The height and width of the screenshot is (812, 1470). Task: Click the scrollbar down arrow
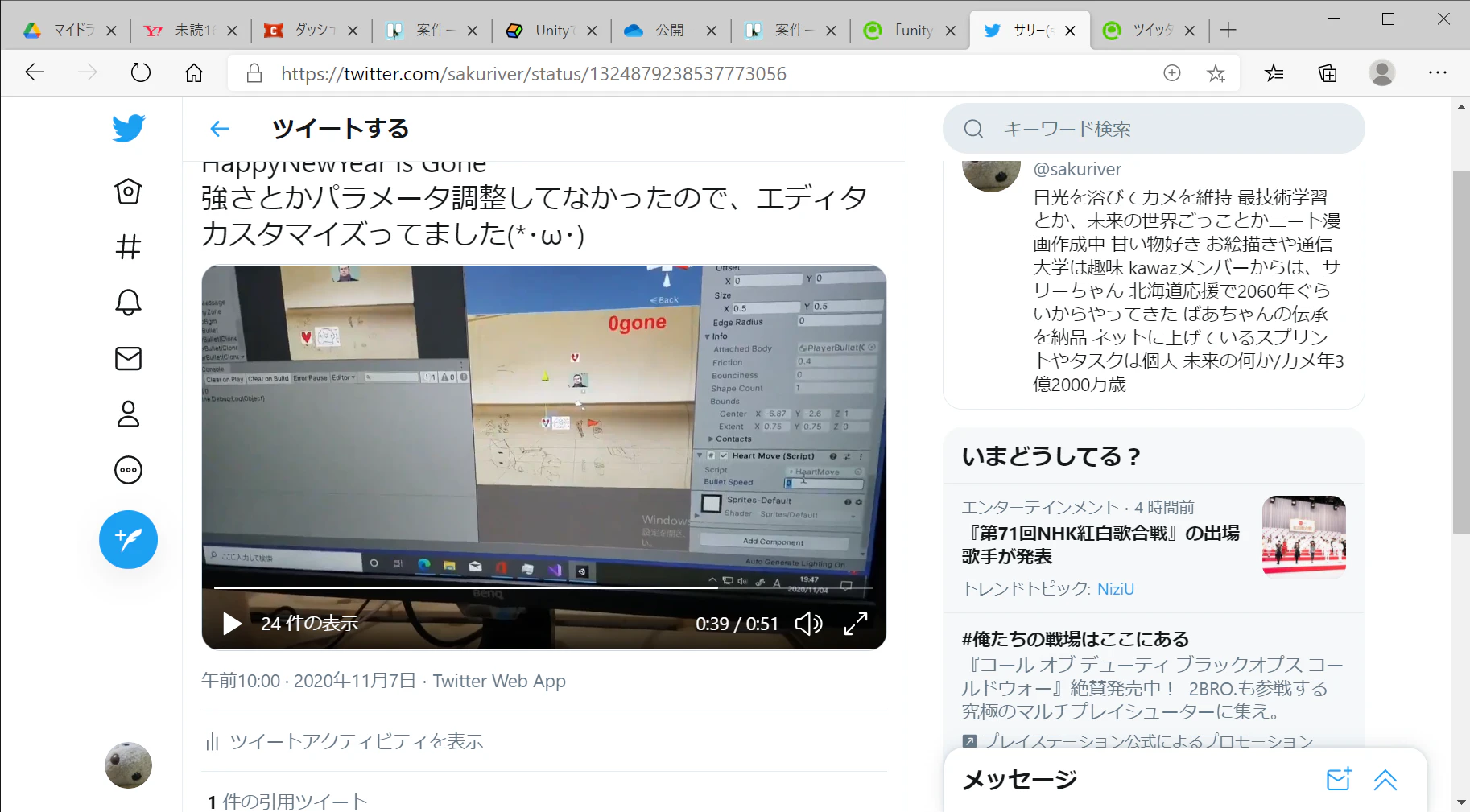click(1461, 802)
